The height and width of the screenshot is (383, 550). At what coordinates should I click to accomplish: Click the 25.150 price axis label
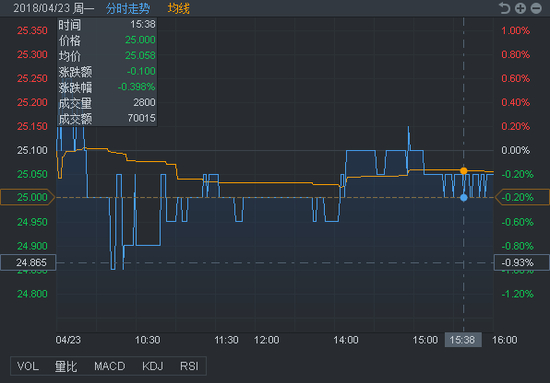pos(32,126)
